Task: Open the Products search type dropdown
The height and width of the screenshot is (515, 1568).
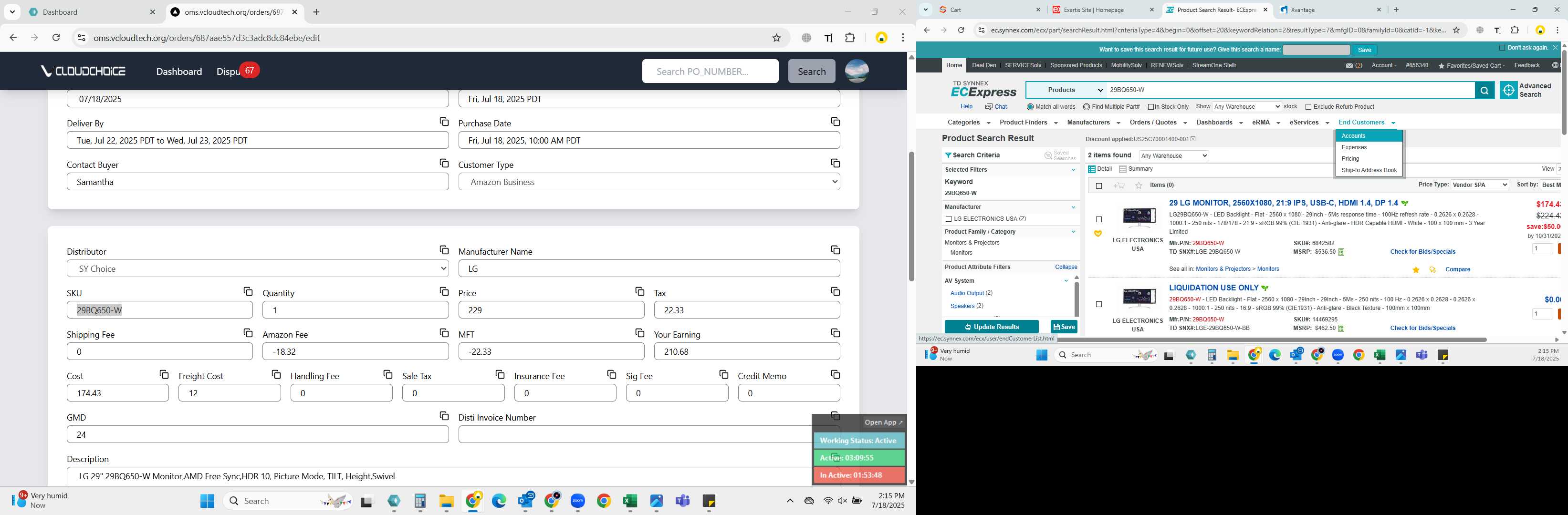Action: [1066, 90]
